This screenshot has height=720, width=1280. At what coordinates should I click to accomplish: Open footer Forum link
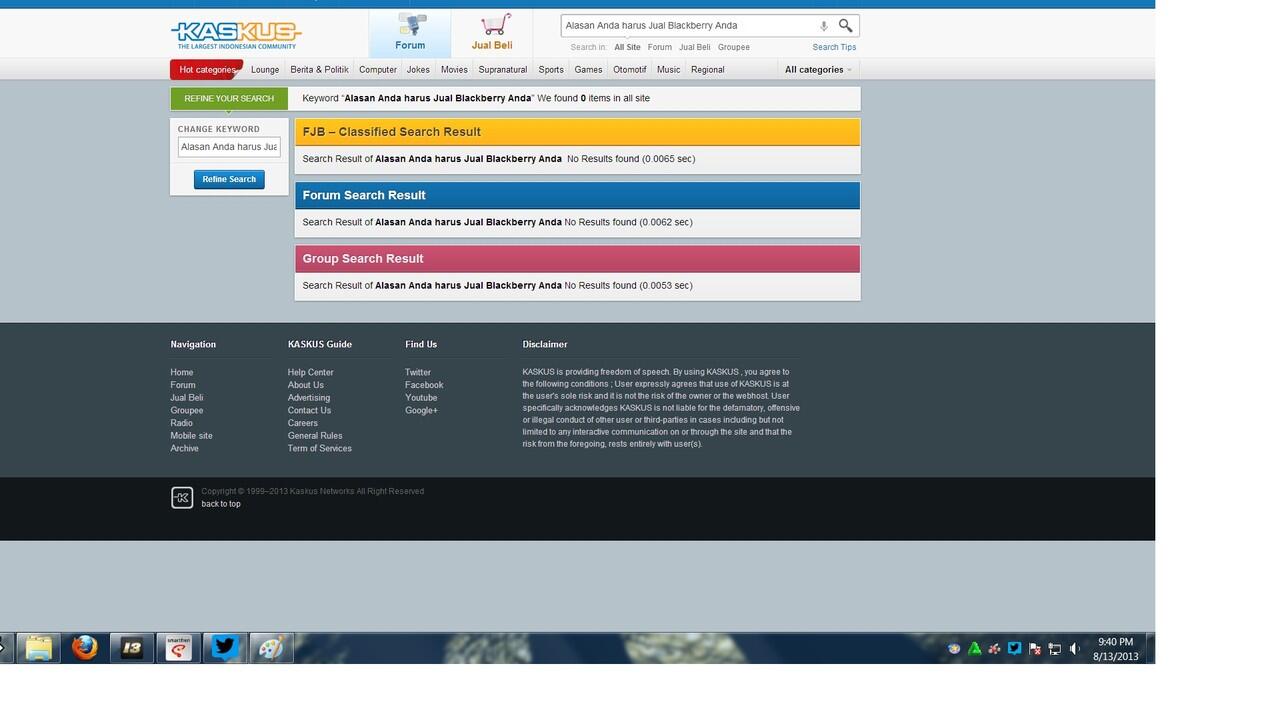[x=183, y=385]
